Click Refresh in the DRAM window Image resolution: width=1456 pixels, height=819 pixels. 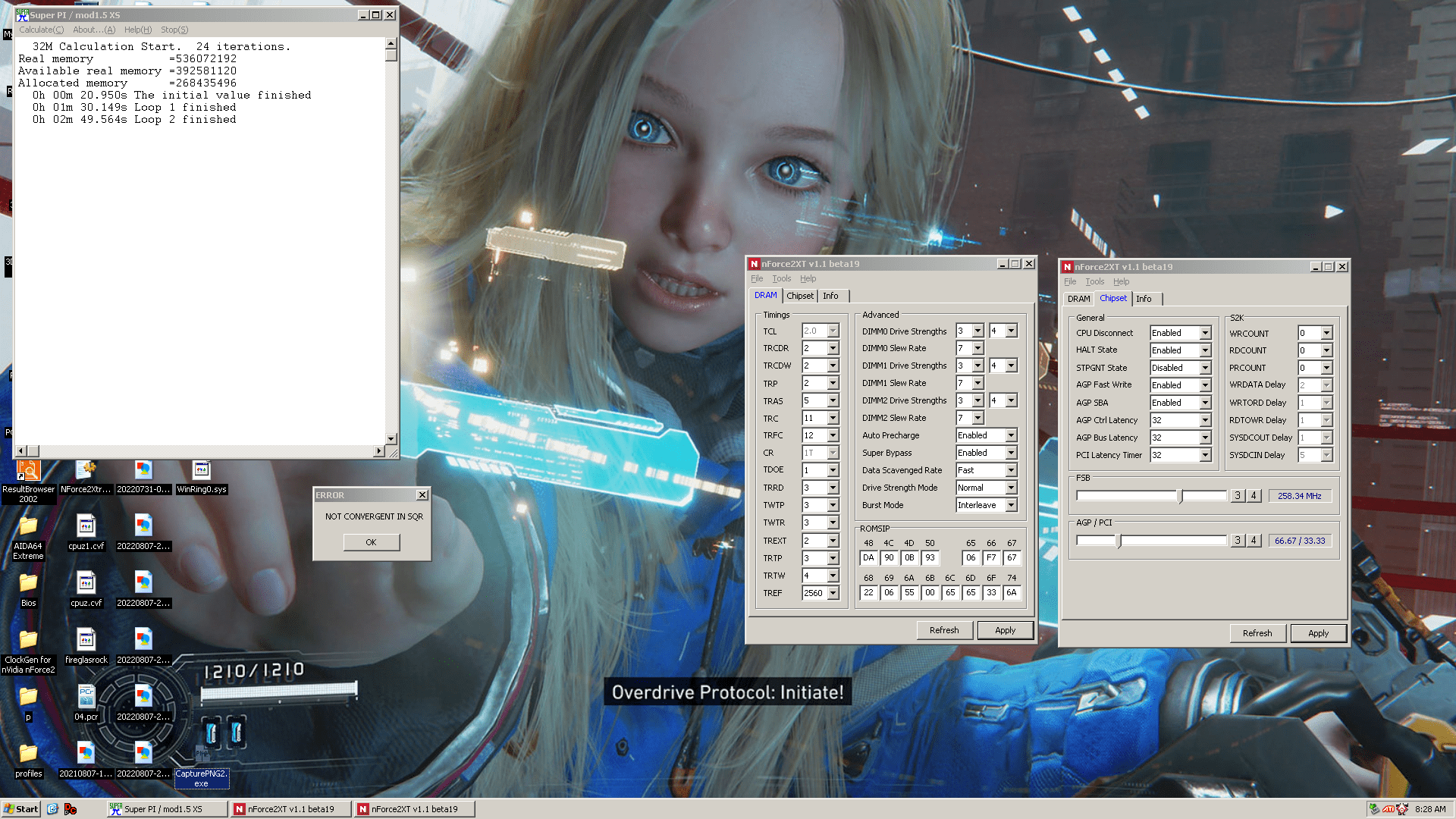(944, 630)
